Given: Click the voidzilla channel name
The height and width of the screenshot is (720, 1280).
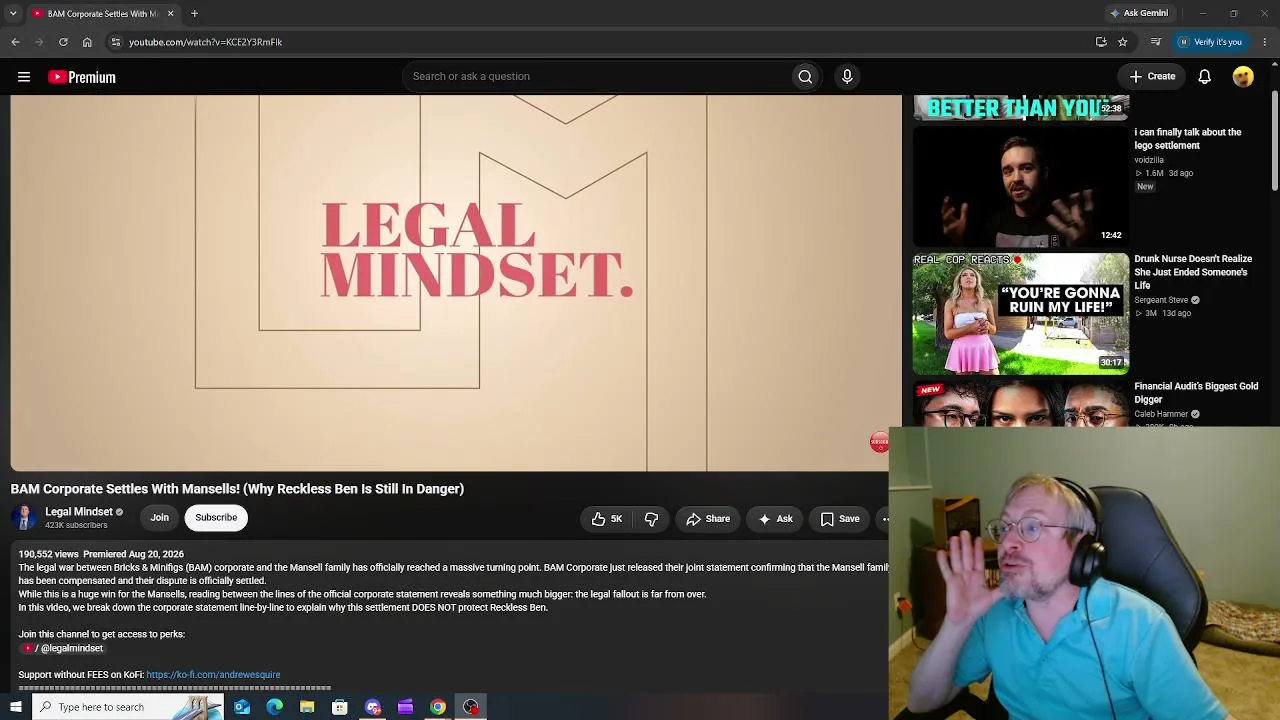Looking at the screenshot, I should (x=1149, y=160).
